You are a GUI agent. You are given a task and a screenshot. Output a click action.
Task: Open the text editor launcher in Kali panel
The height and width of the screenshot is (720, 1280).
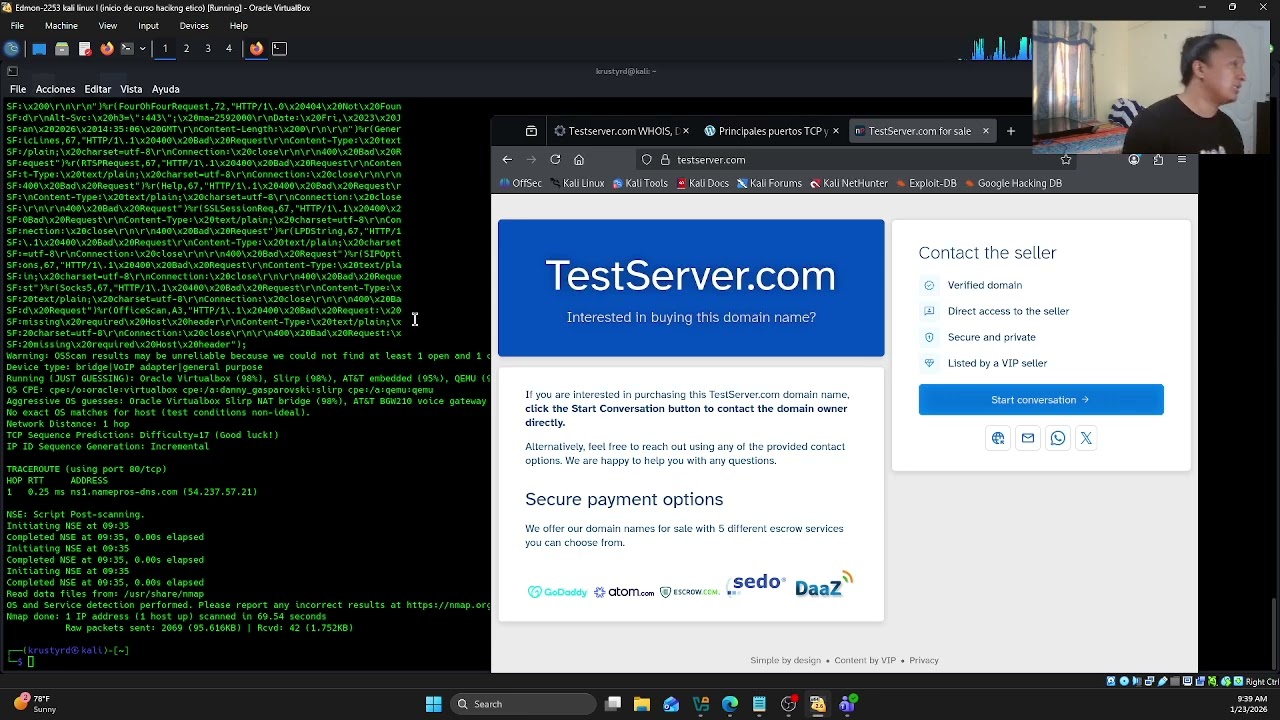[85, 48]
